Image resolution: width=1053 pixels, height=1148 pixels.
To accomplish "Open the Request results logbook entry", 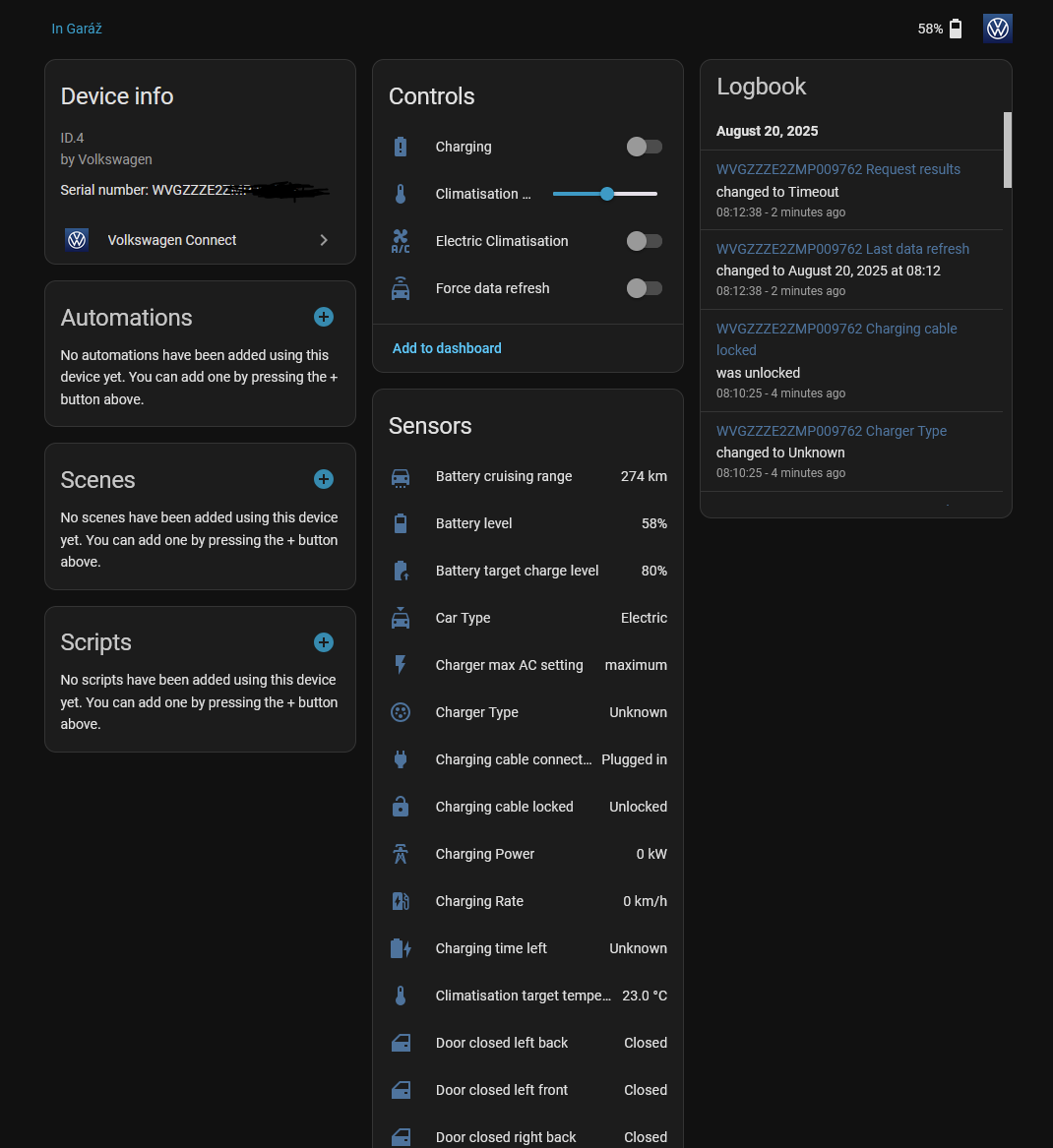I will tap(837, 169).
